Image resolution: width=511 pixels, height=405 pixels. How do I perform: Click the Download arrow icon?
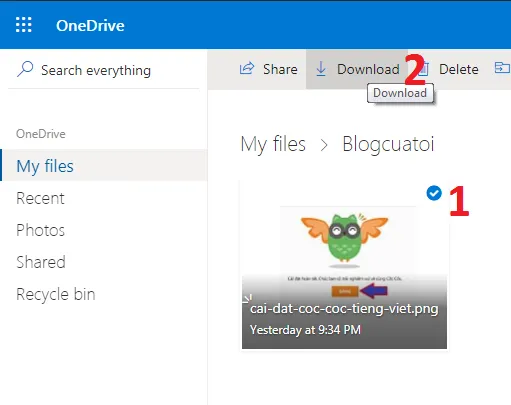click(321, 69)
